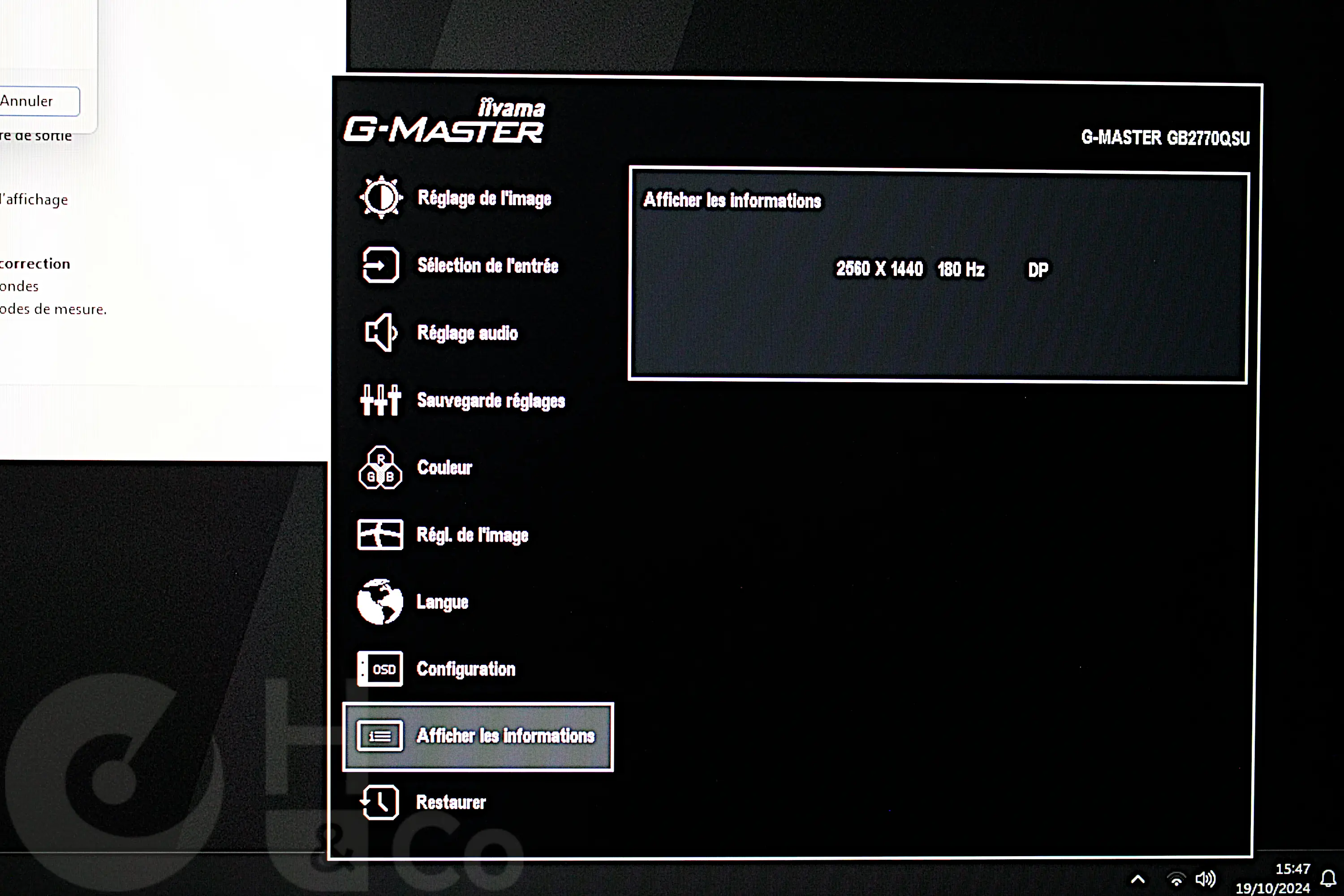Screen dimensions: 1344x896
Task: Click the 'l'affichage' text in background window
Action: (x=34, y=199)
